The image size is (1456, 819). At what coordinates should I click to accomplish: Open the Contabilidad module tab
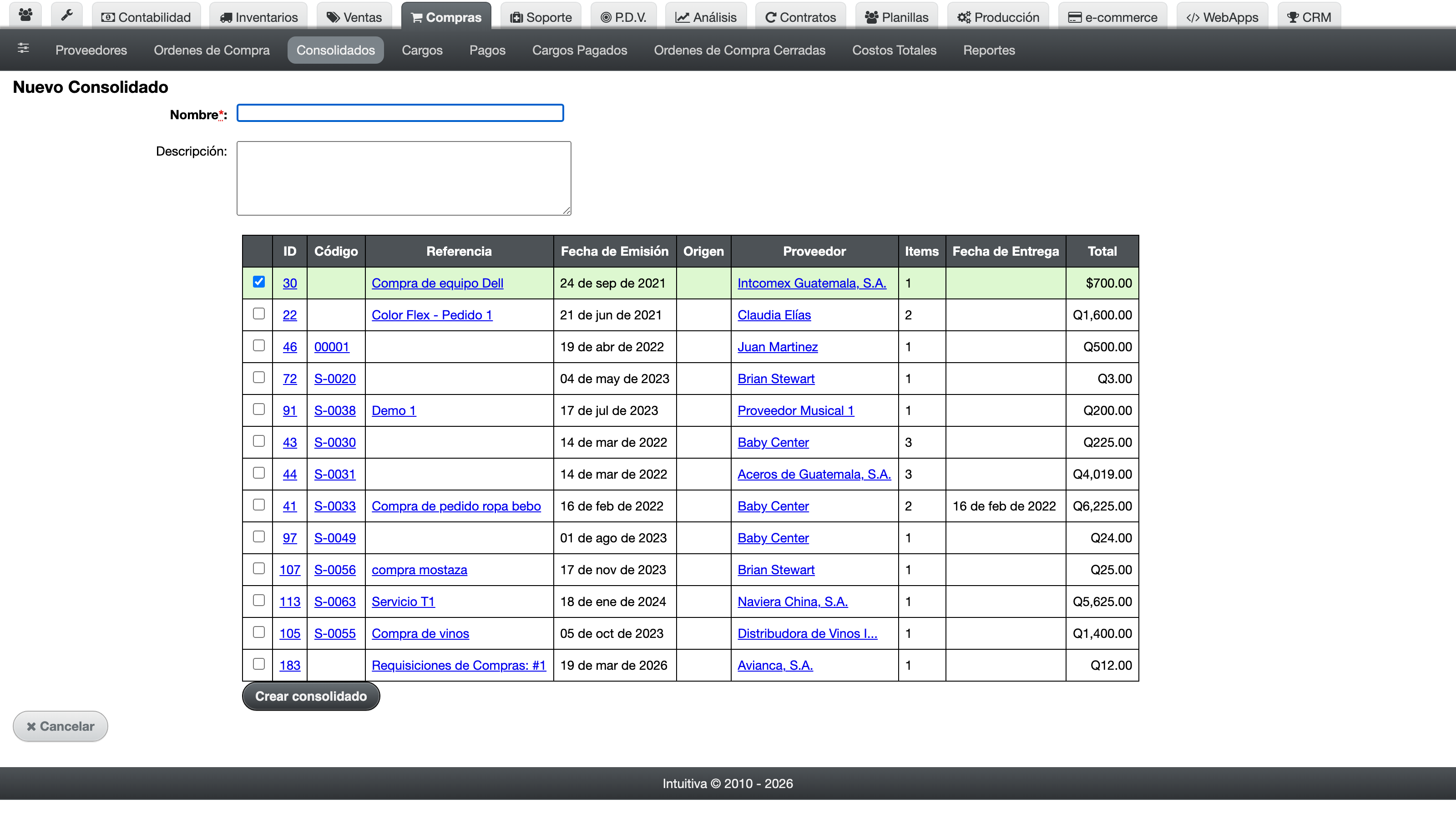coord(146,17)
